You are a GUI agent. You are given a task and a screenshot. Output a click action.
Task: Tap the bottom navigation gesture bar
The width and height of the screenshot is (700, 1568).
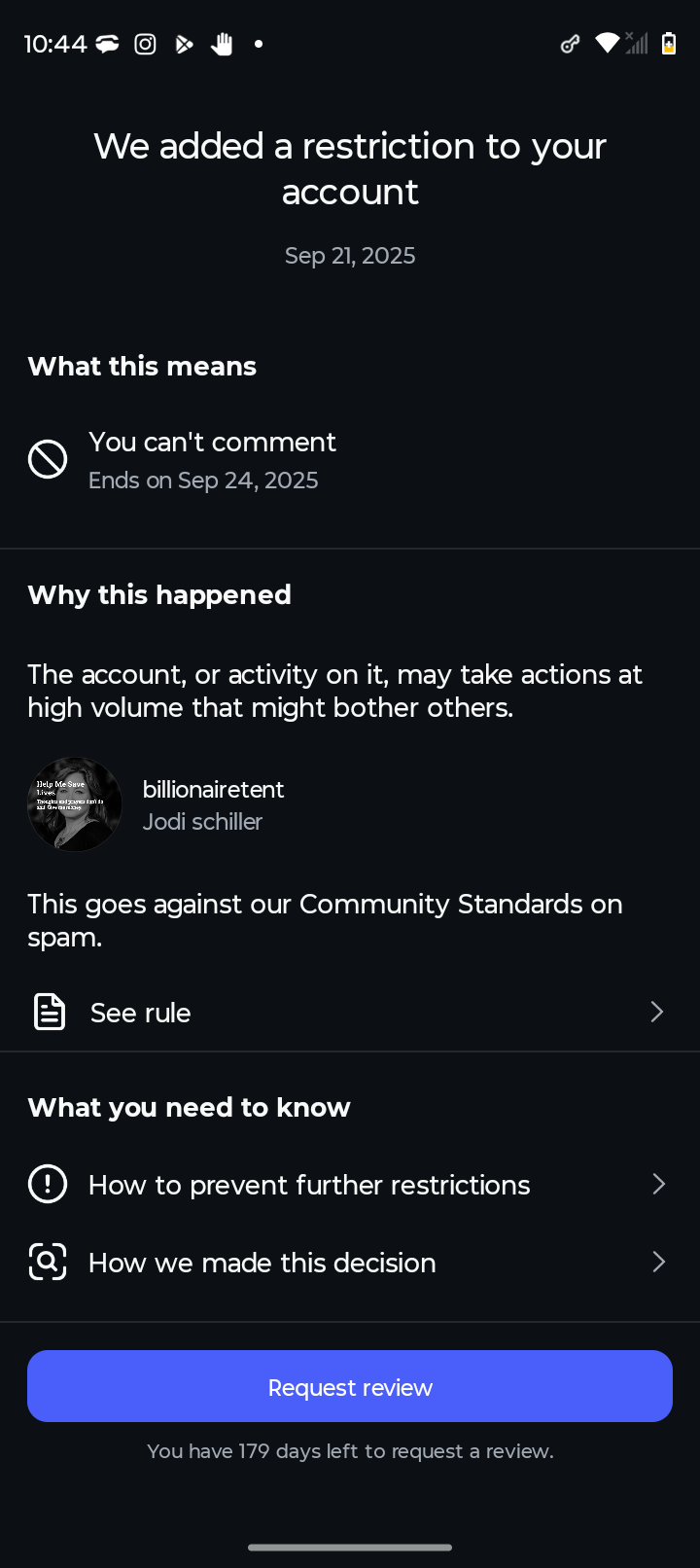click(x=350, y=1547)
